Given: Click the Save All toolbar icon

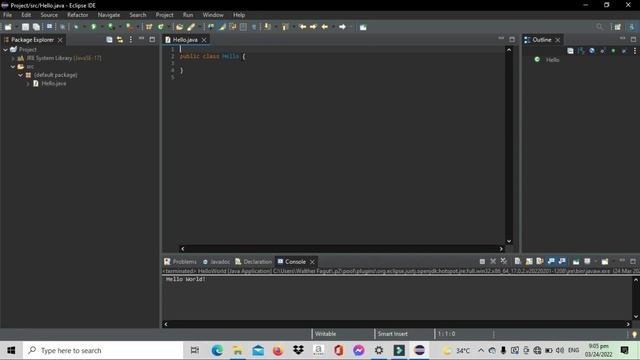Looking at the screenshot, I should pyautogui.click(x=36, y=27).
